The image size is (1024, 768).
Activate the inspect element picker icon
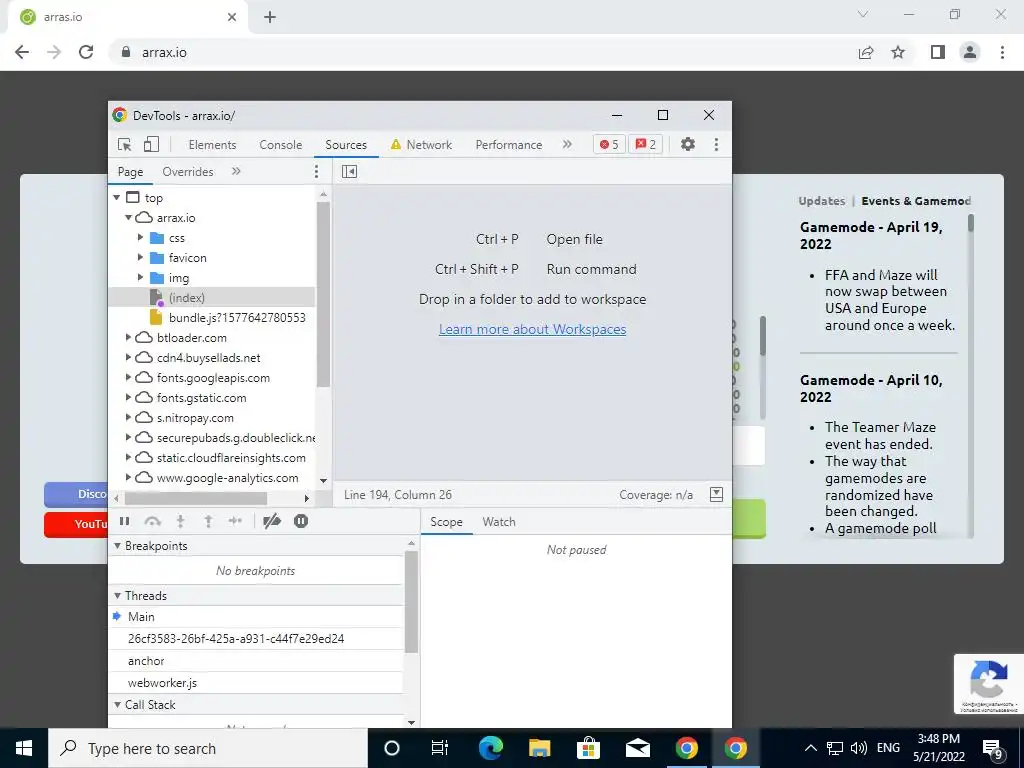(x=125, y=144)
